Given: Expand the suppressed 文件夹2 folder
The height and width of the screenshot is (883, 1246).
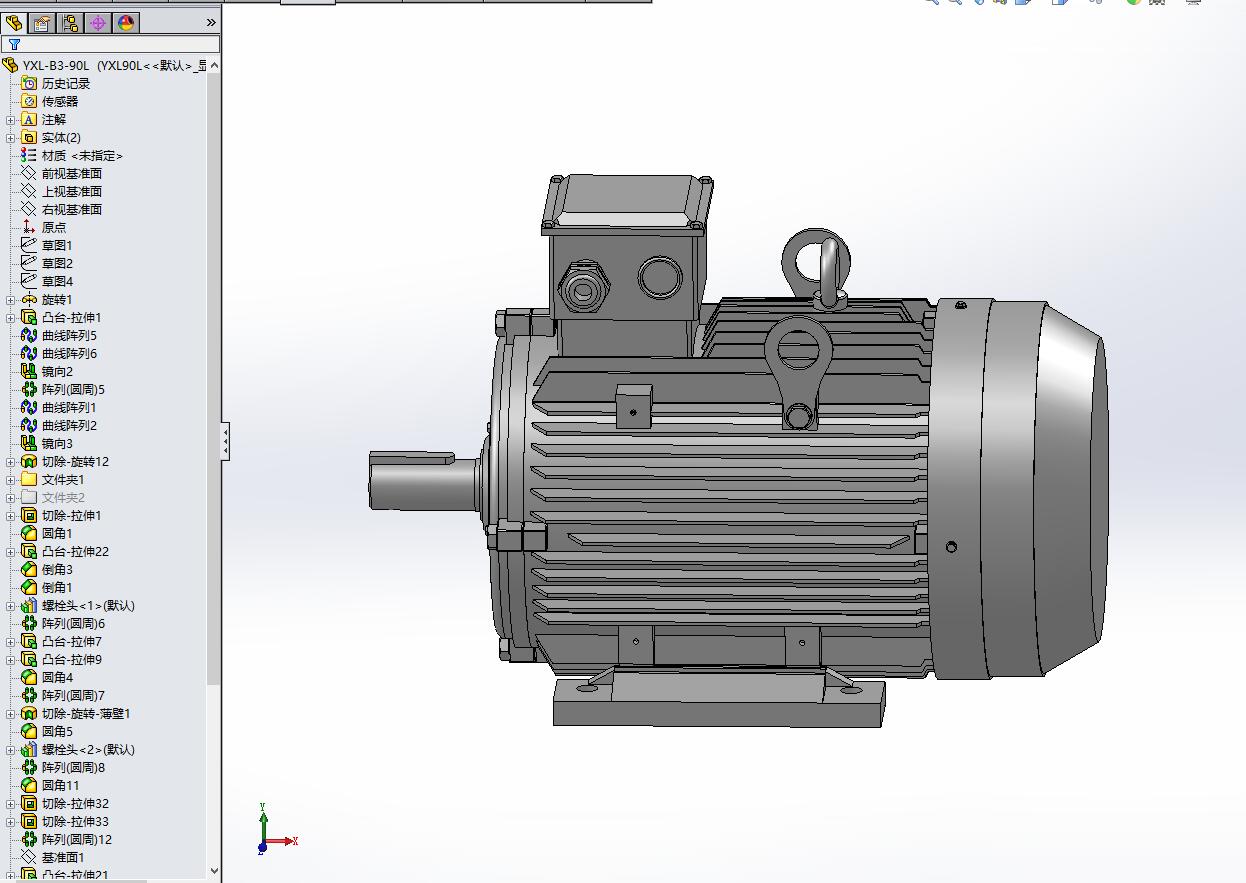Looking at the screenshot, I should (11, 497).
